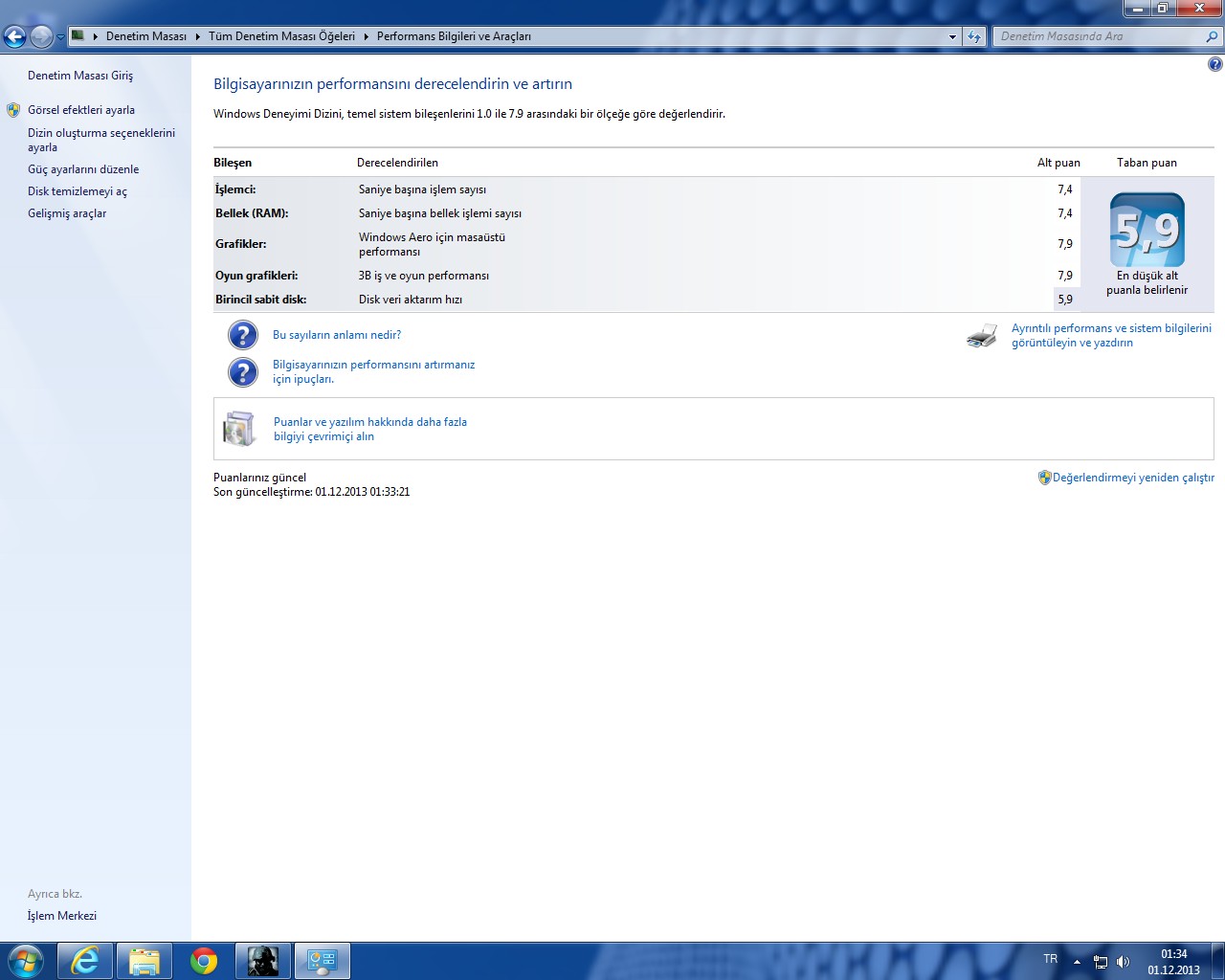1225x980 pixels.
Task: Open Görsel efektleri ayarla link
Action: tap(81, 110)
